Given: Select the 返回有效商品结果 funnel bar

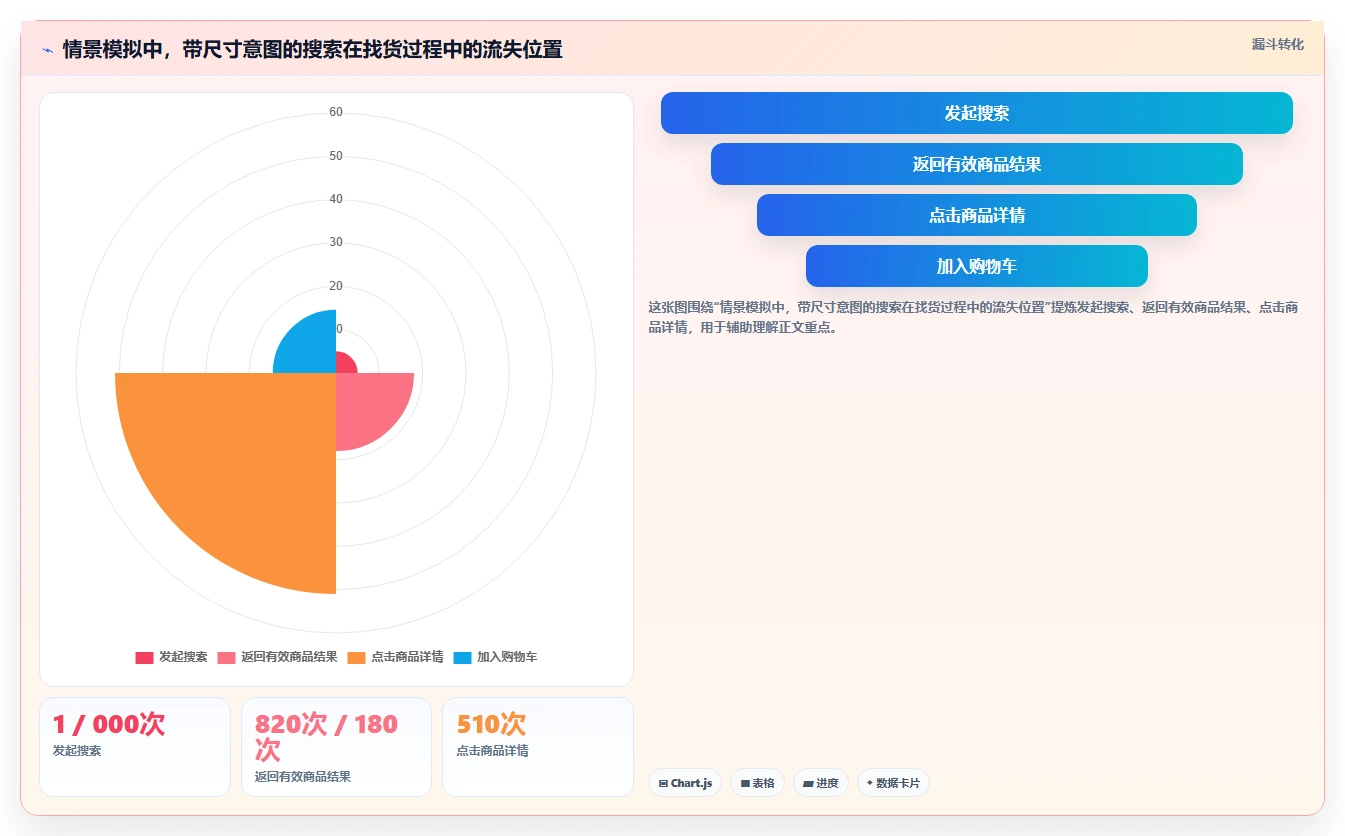Looking at the screenshot, I should pos(976,164).
